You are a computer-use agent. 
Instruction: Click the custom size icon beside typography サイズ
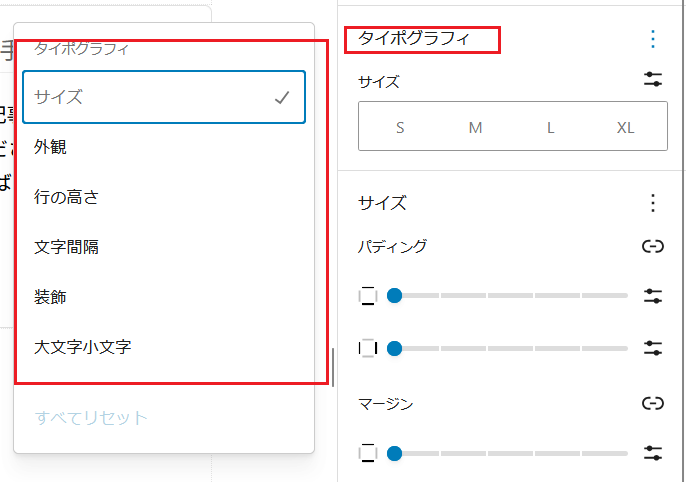coord(653,80)
